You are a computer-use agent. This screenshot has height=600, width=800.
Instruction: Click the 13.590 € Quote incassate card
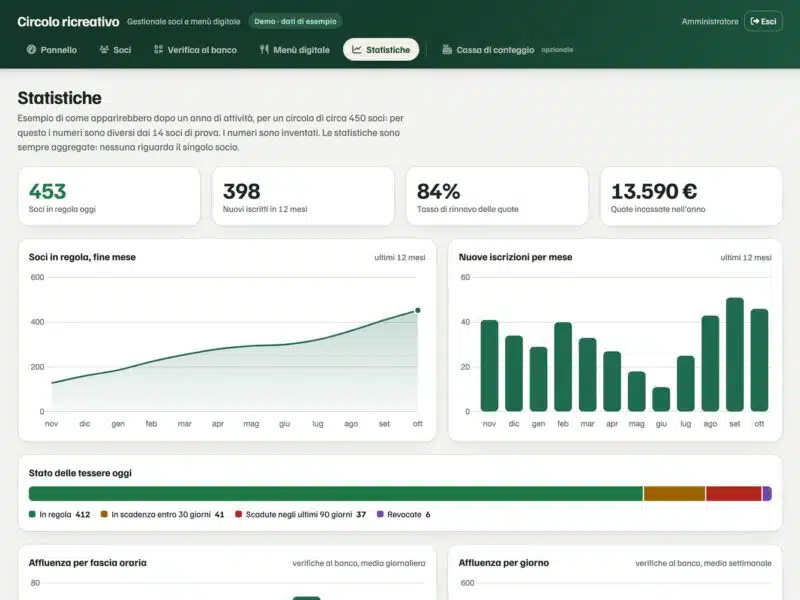pyautogui.click(x=691, y=196)
